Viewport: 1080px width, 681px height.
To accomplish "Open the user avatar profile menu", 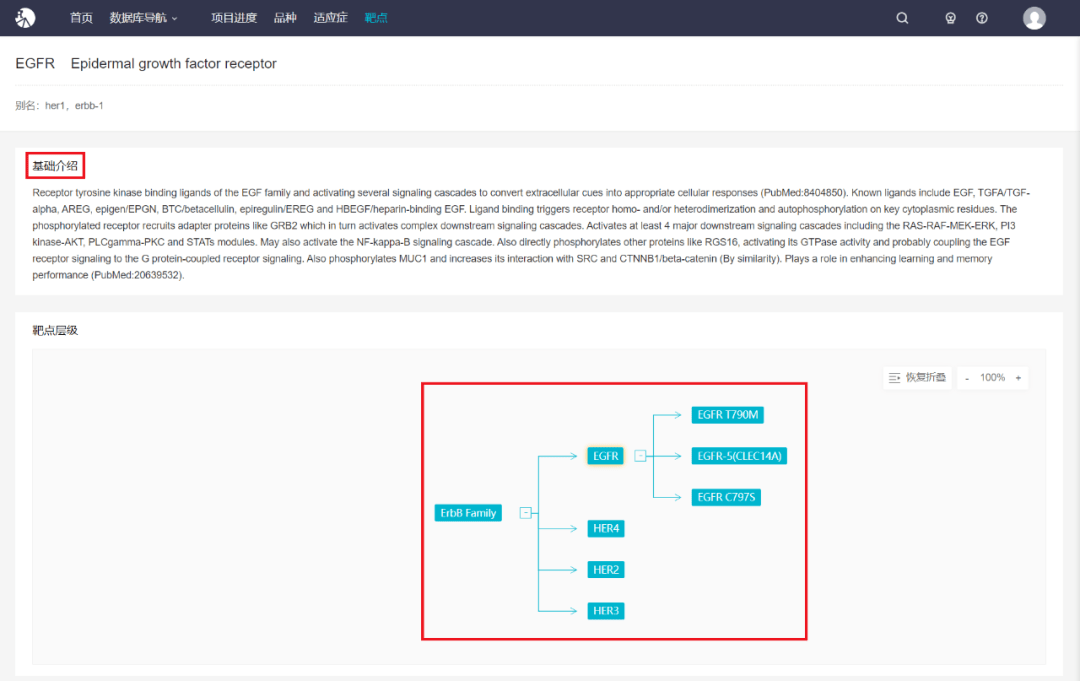I will [x=1034, y=19].
